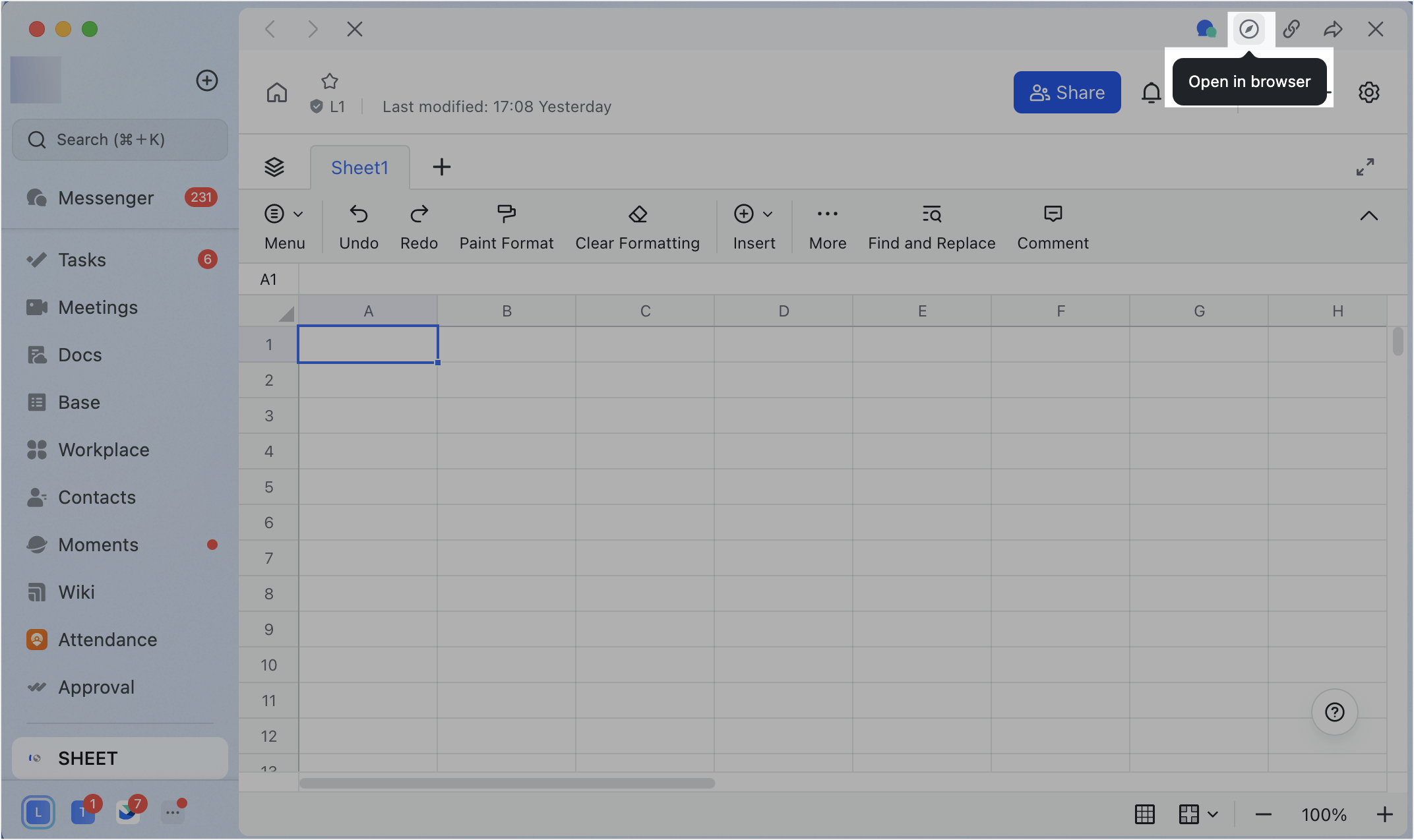Viewport: 1414px width, 840px height.
Task: Open the settings gear icon
Action: coord(1369,92)
